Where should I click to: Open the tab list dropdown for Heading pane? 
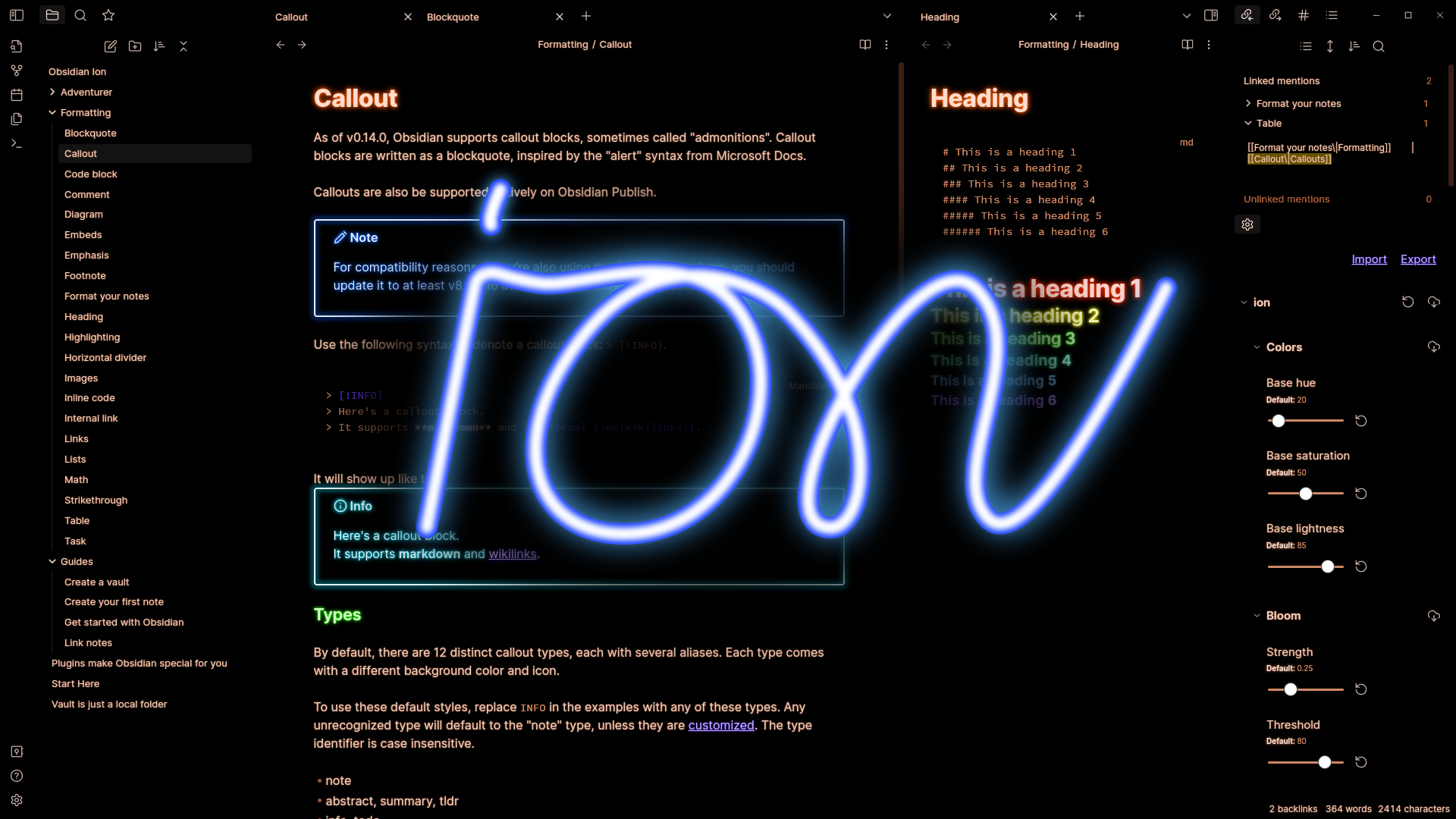1187,16
